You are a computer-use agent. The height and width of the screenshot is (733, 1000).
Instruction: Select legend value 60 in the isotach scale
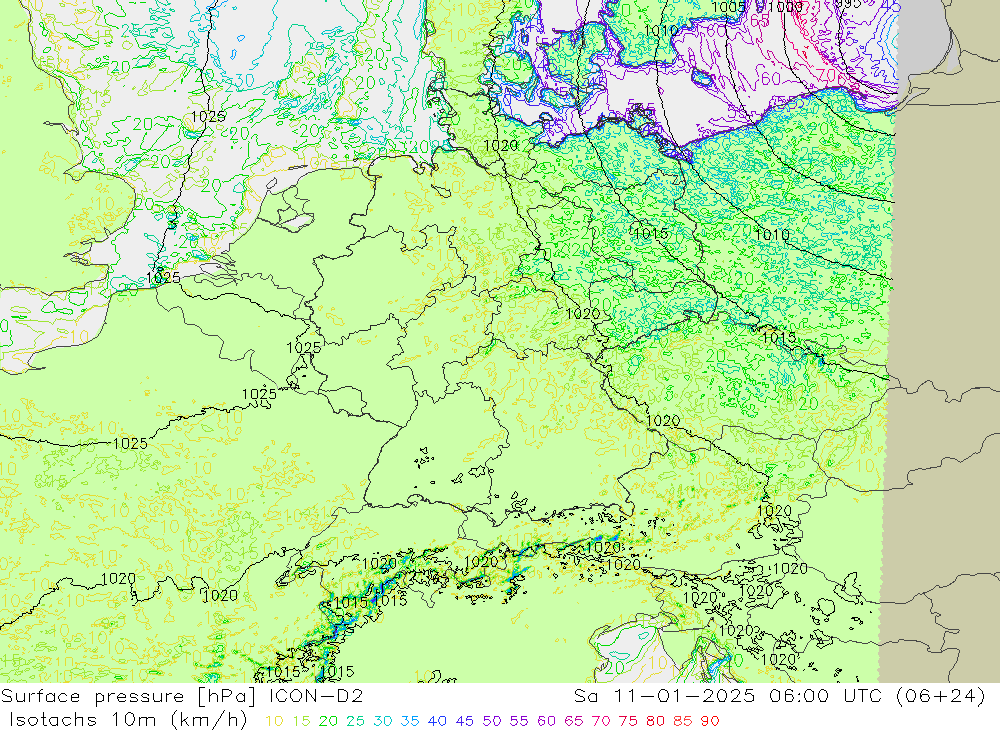[x=547, y=721]
